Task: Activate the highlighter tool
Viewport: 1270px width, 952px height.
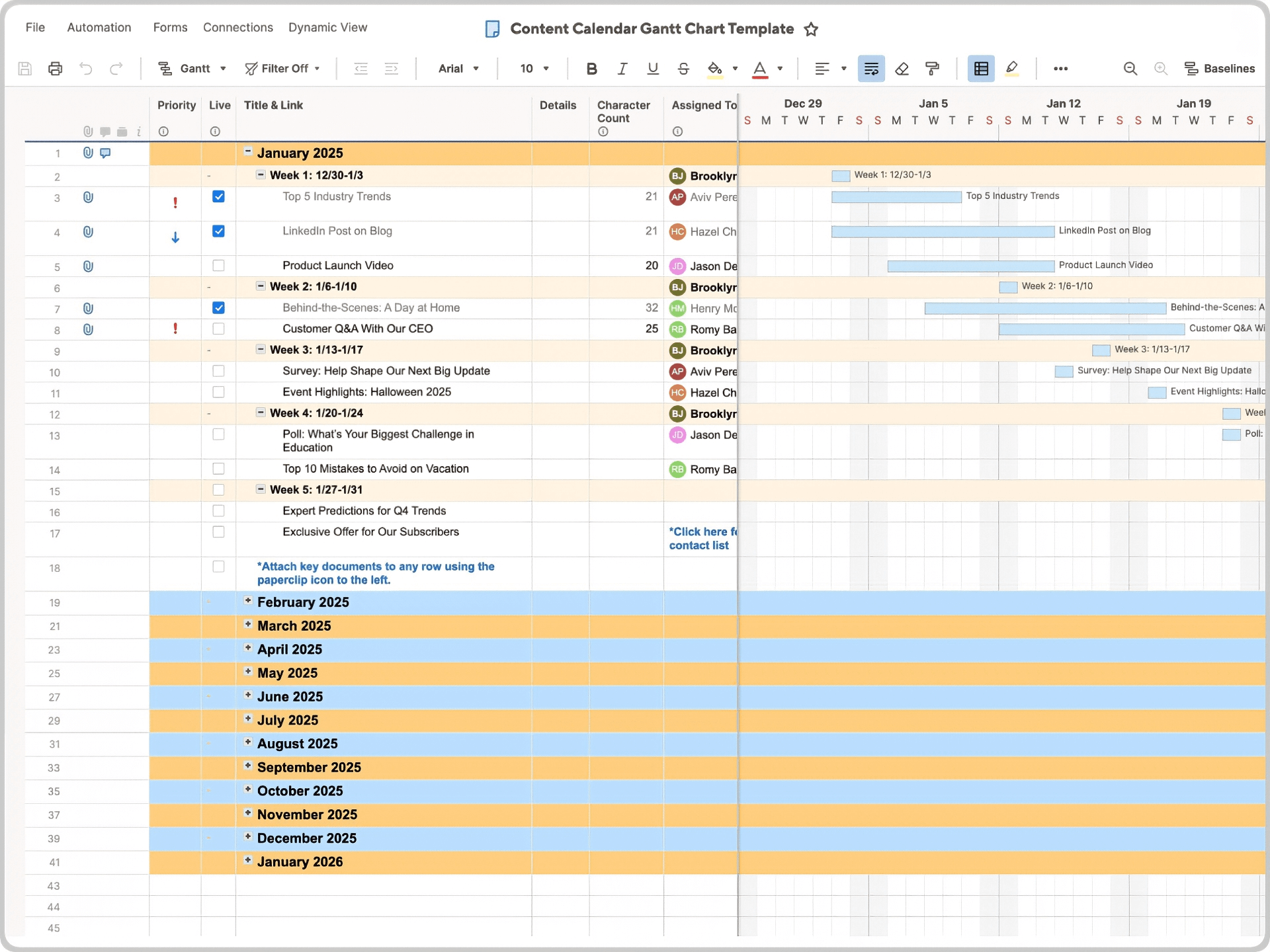Action: (1011, 68)
